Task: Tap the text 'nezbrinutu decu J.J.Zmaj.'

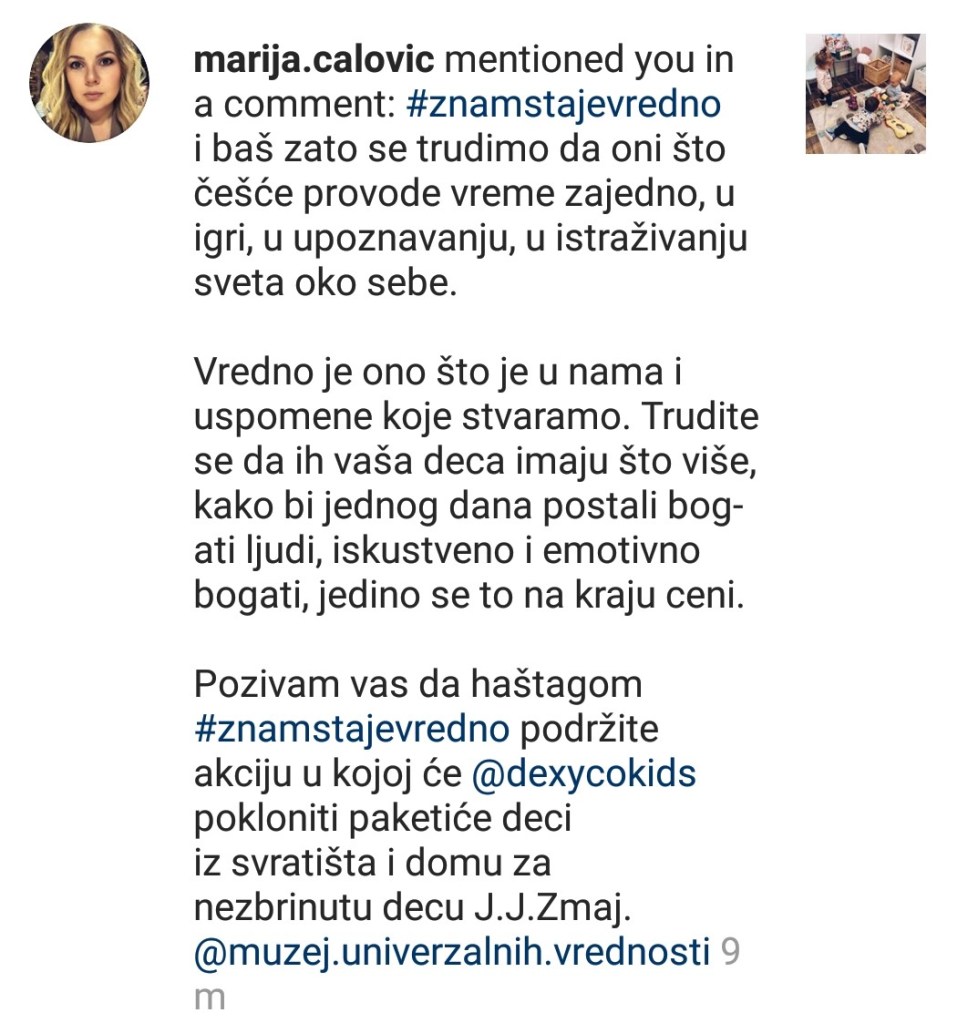Action: 412,908
